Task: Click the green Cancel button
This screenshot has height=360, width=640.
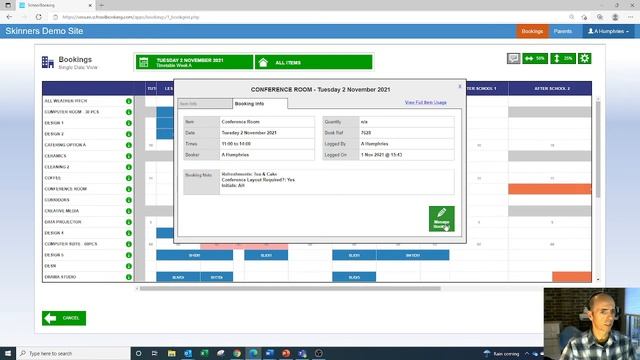Action: [x=64, y=318]
